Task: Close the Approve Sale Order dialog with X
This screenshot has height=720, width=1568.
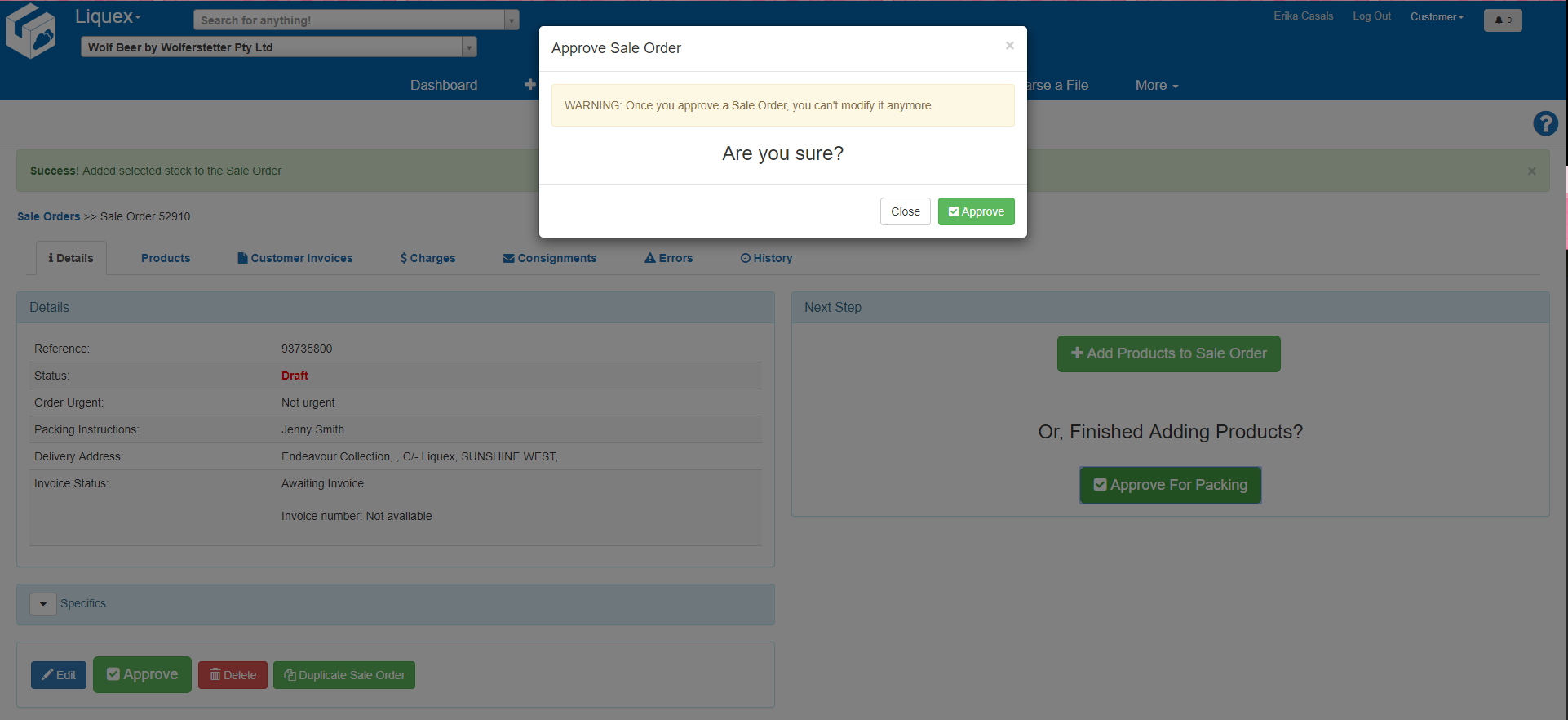Action: coord(1010,46)
